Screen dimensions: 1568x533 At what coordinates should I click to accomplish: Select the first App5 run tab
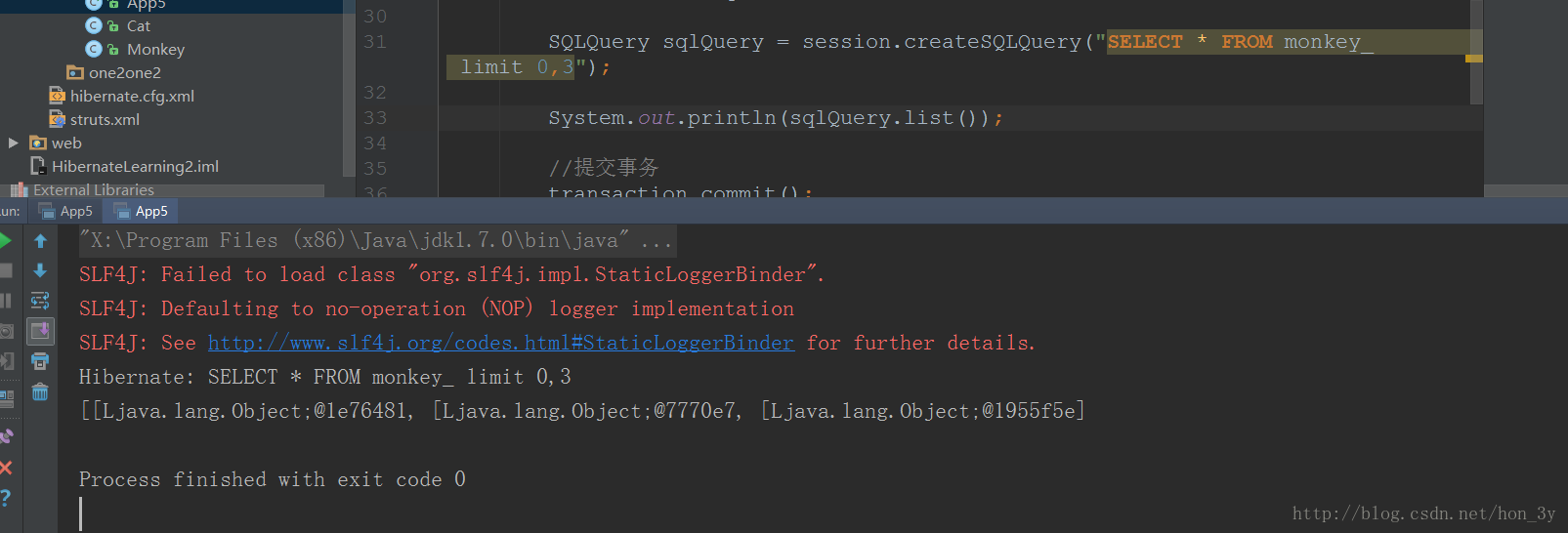tap(64, 211)
